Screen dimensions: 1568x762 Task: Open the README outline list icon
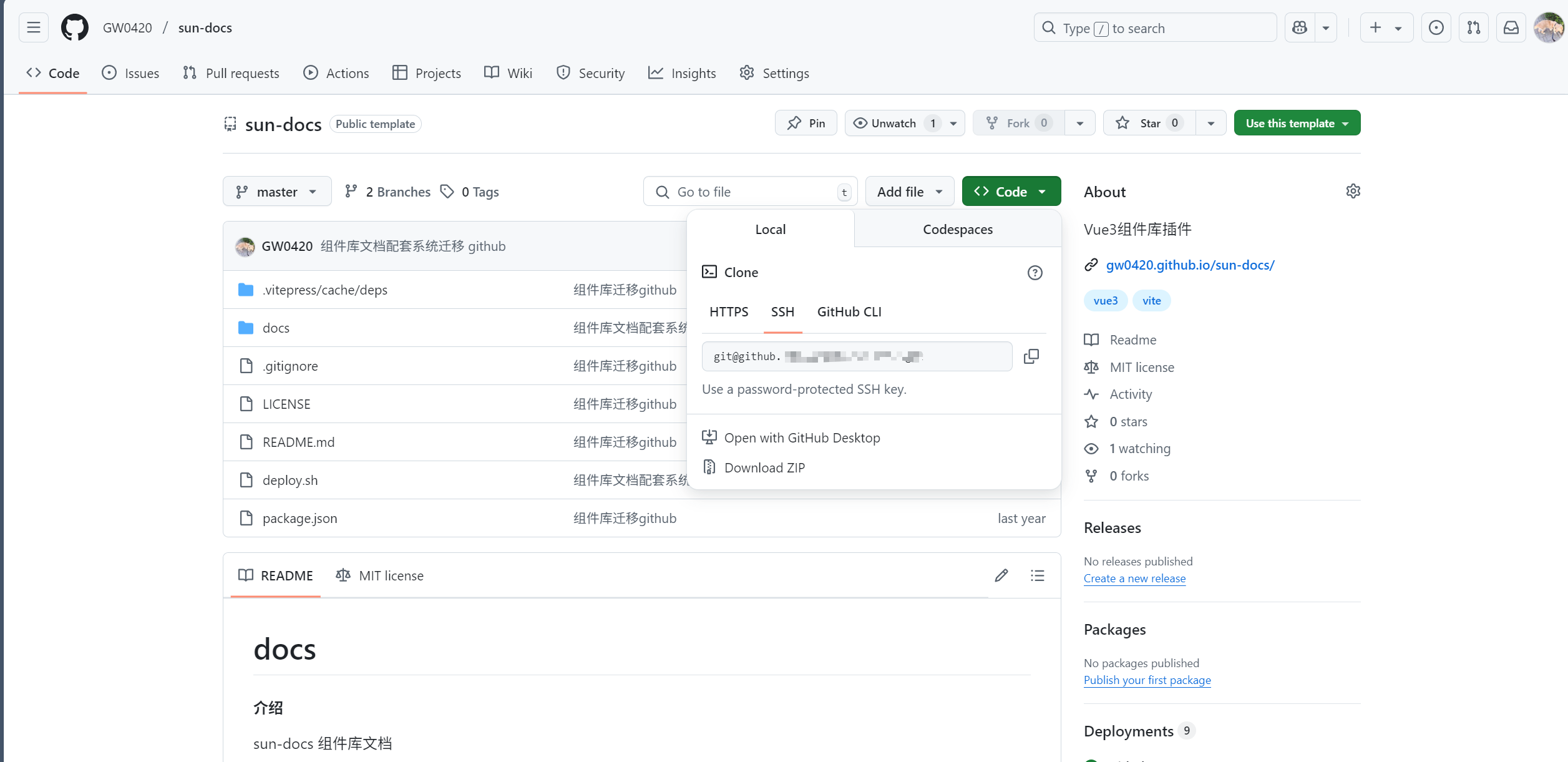pos(1037,575)
